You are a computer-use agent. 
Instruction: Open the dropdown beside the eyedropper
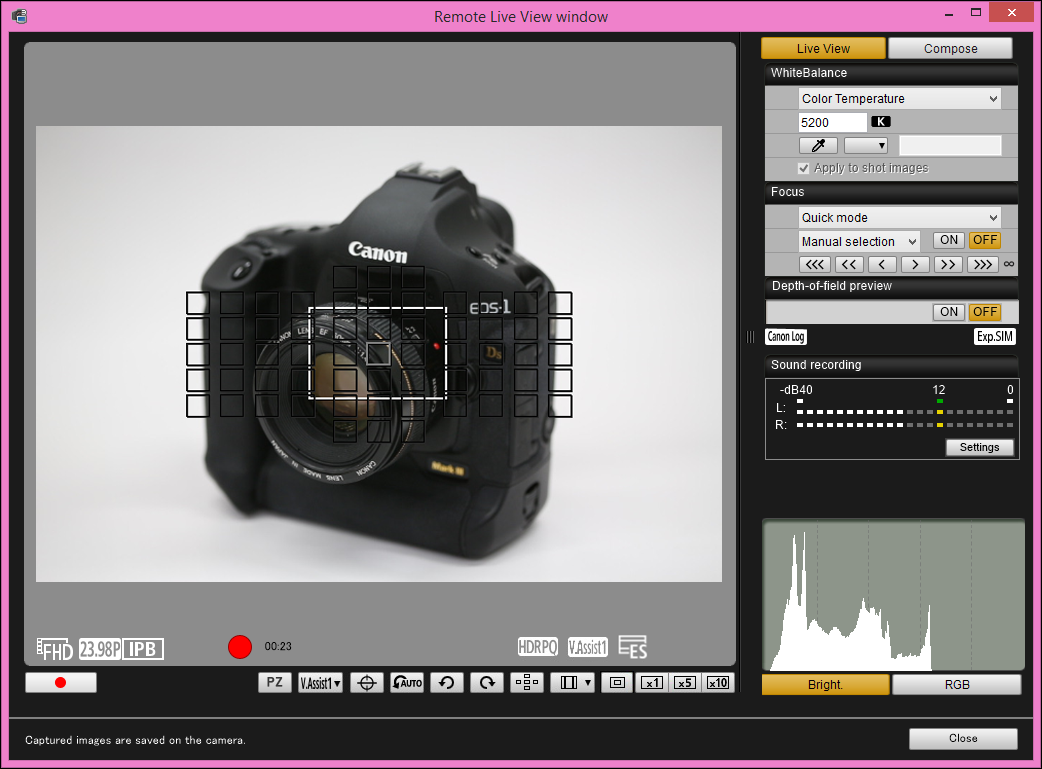(x=866, y=145)
